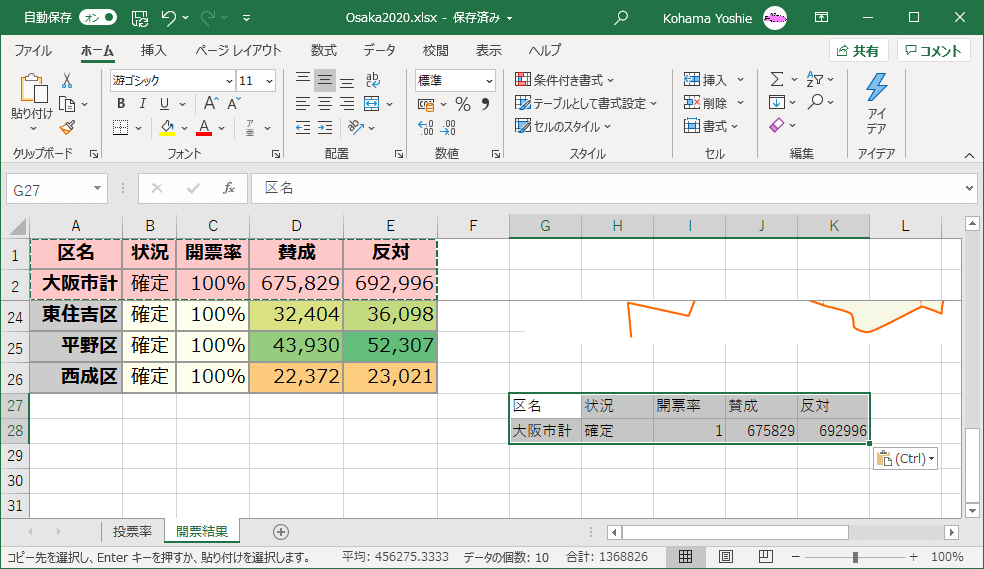Apply comma style number format

(x=486, y=104)
